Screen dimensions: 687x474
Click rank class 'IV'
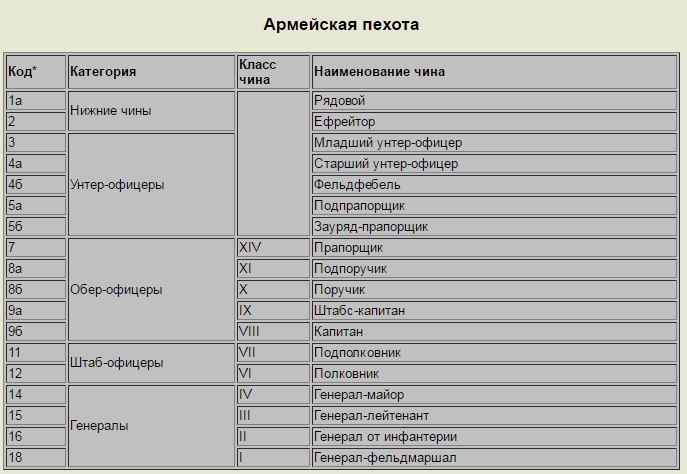[x=273, y=395]
